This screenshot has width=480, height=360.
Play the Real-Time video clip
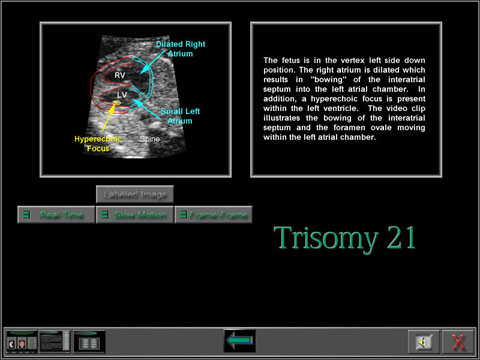pyautogui.click(x=56, y=215)
